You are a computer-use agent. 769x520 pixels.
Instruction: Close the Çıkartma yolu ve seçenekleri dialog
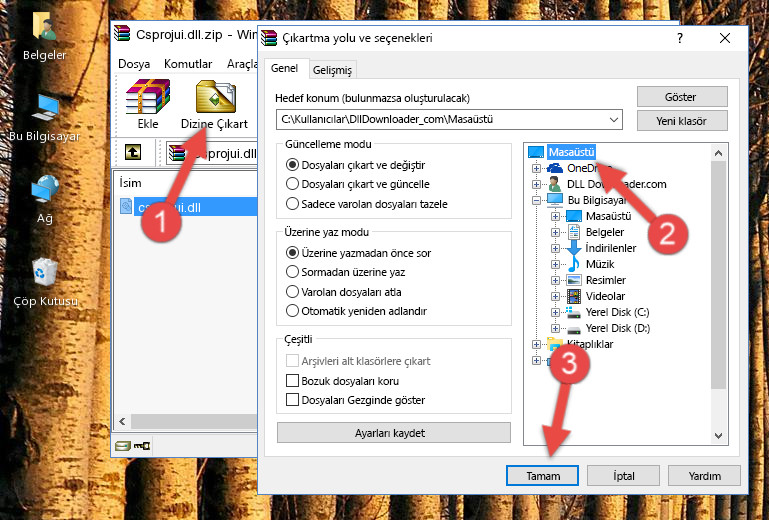724,38
